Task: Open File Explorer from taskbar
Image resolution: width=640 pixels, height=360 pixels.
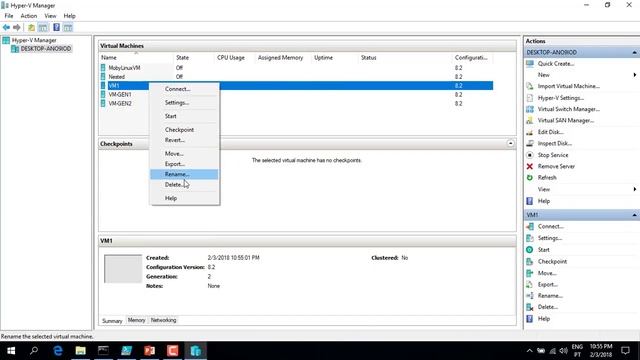Action: (x=81, y=351)
